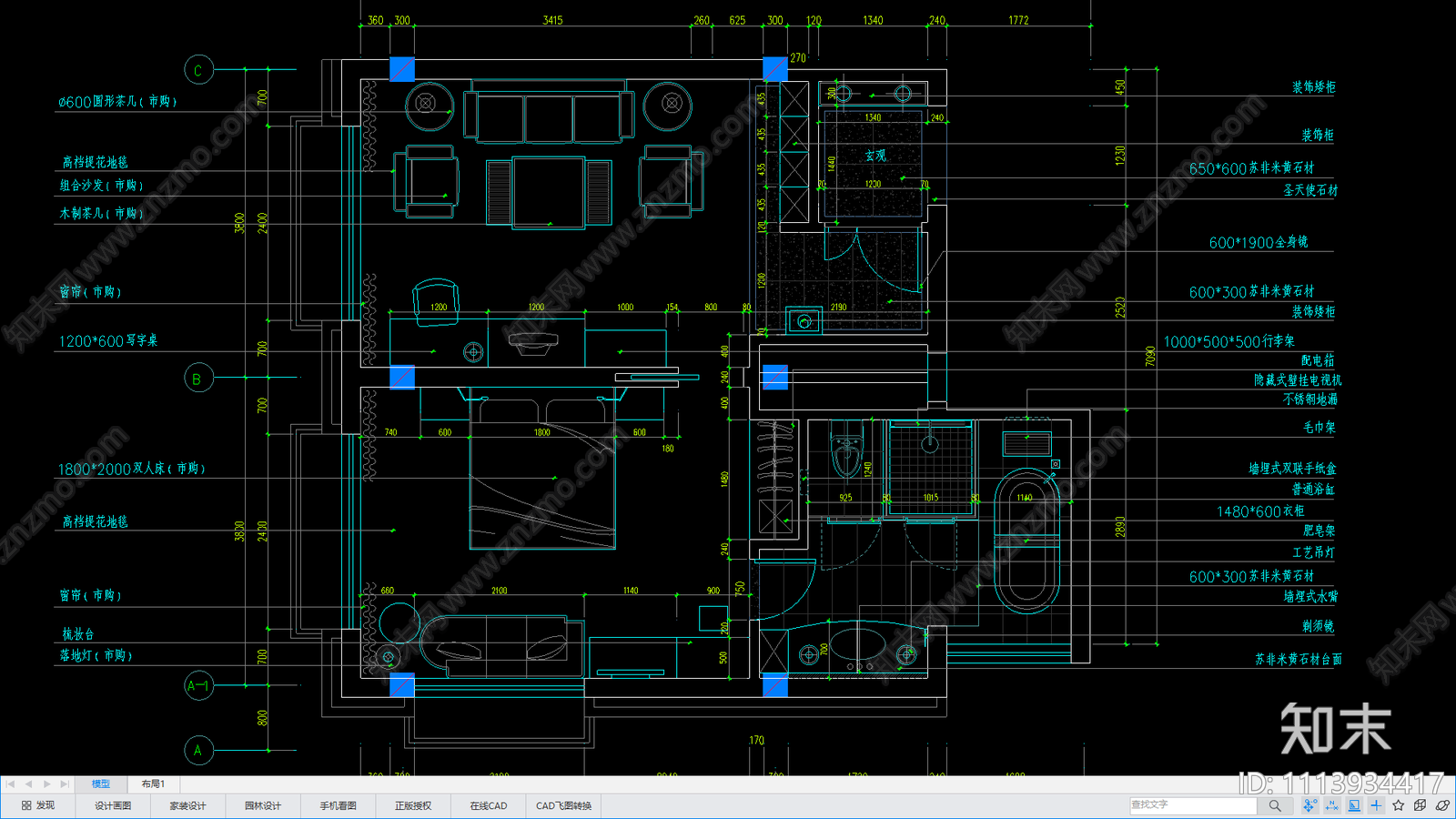Open 手机看图 in bottom bar

tap(338, 805)
